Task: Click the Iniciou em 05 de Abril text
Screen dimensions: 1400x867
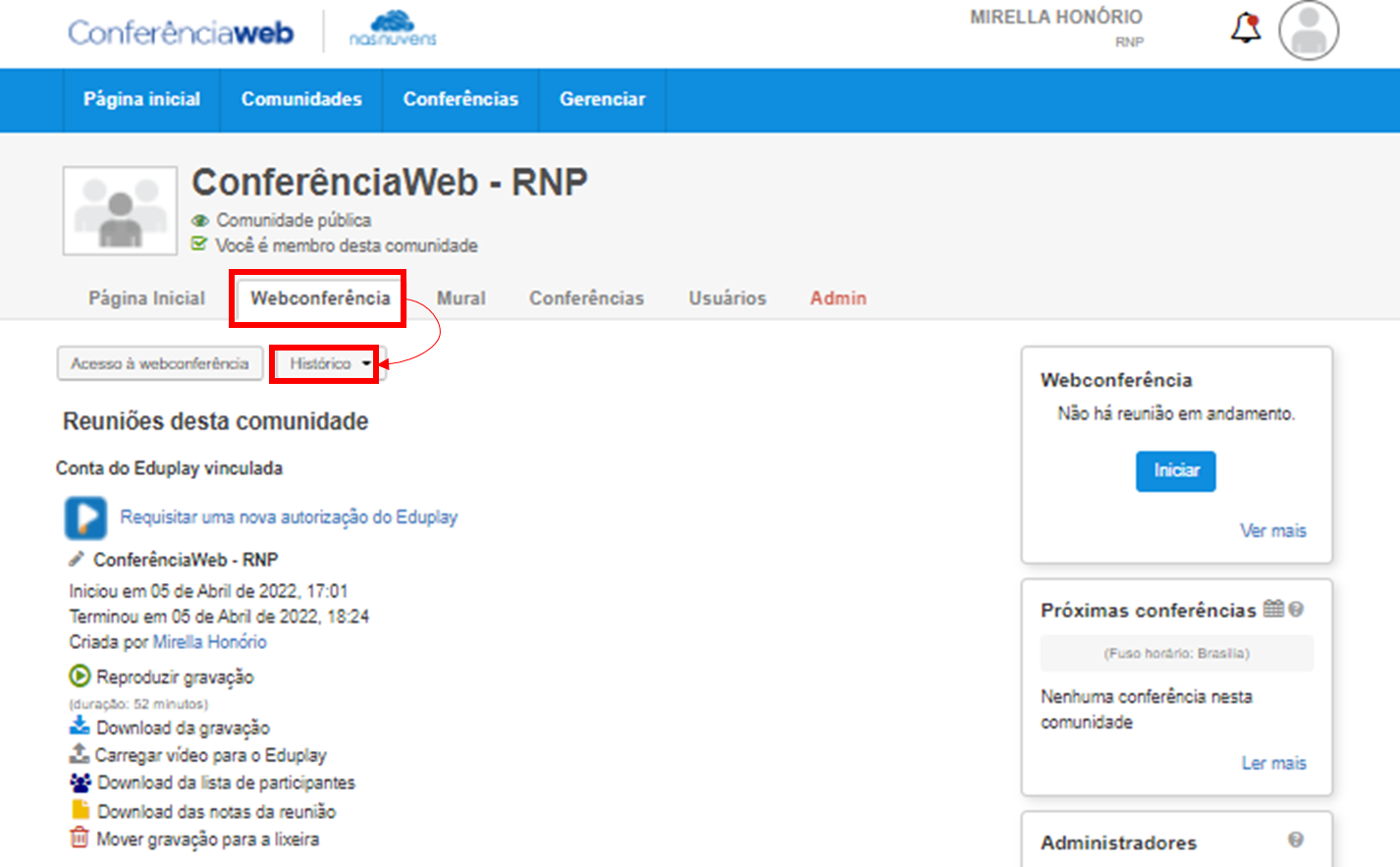Action: coord(208,591)
